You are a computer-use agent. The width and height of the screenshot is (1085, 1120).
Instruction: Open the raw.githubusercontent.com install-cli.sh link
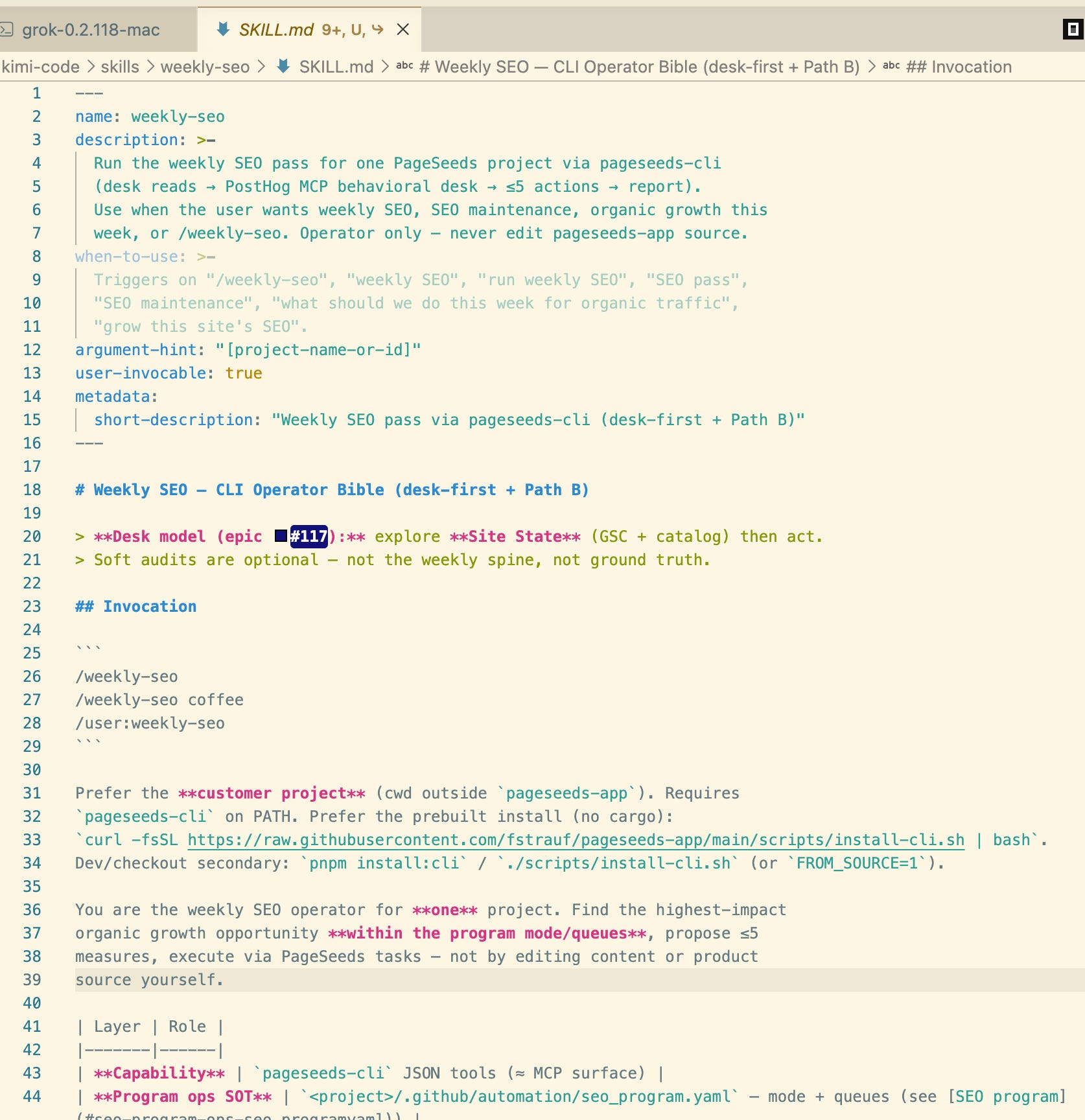576,840
